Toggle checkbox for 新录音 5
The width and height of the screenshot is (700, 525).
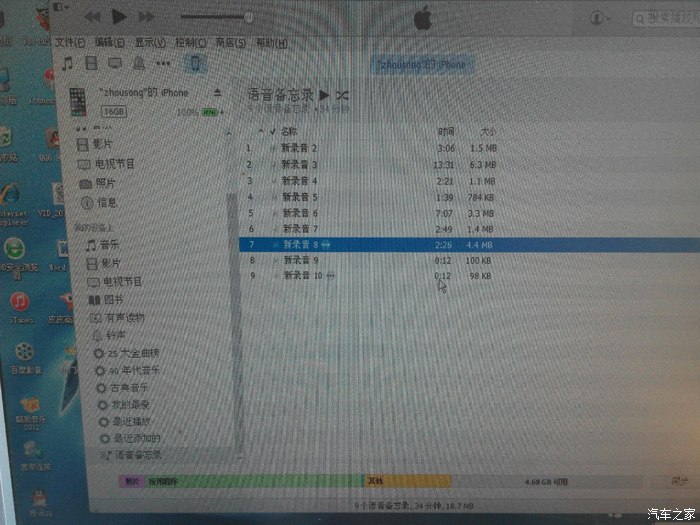coord(274,197)
